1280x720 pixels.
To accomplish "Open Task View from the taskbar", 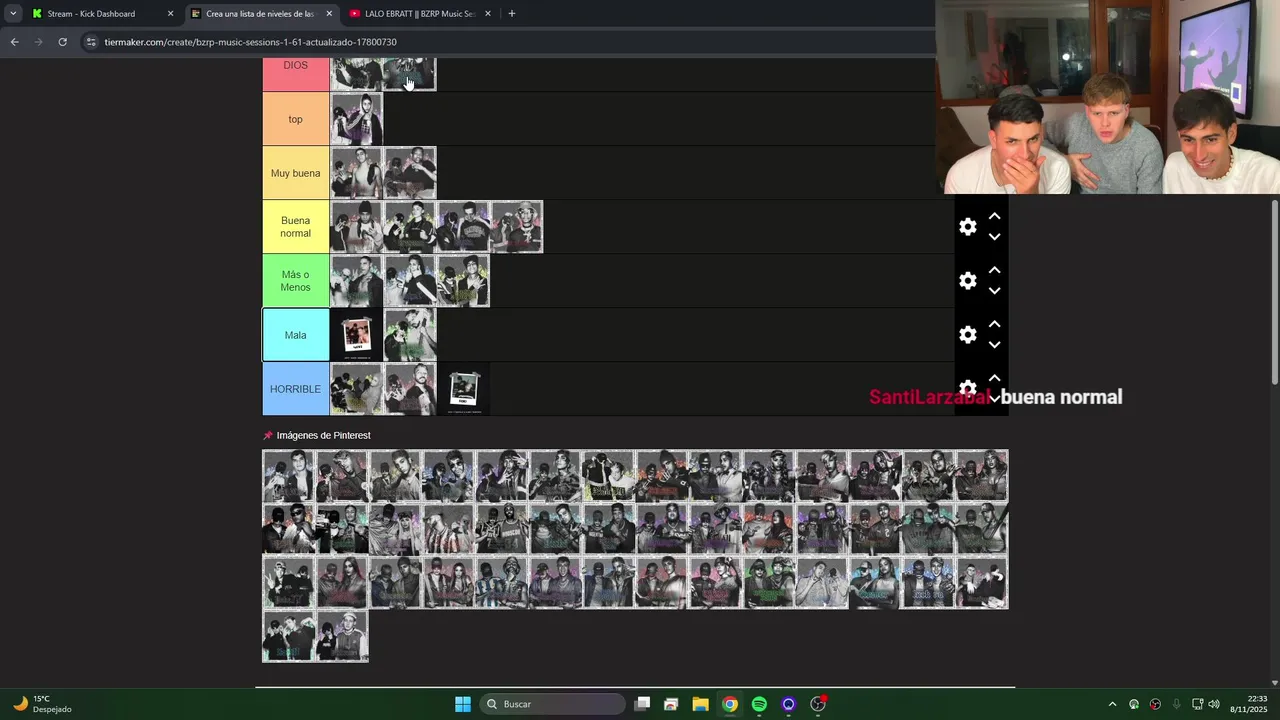I will [x=643, y=704].
